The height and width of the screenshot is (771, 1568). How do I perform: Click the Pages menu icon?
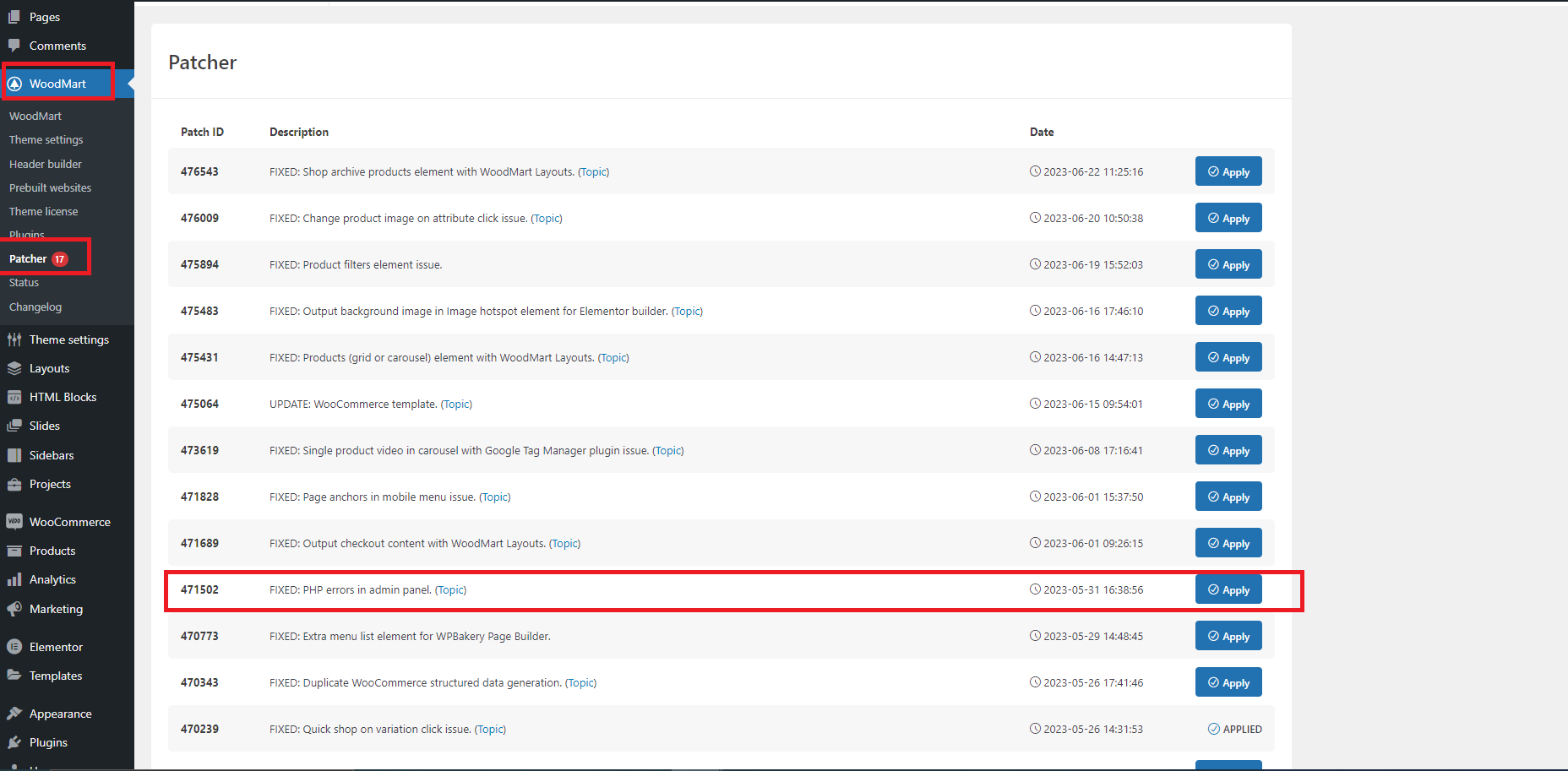coord(14,17)
